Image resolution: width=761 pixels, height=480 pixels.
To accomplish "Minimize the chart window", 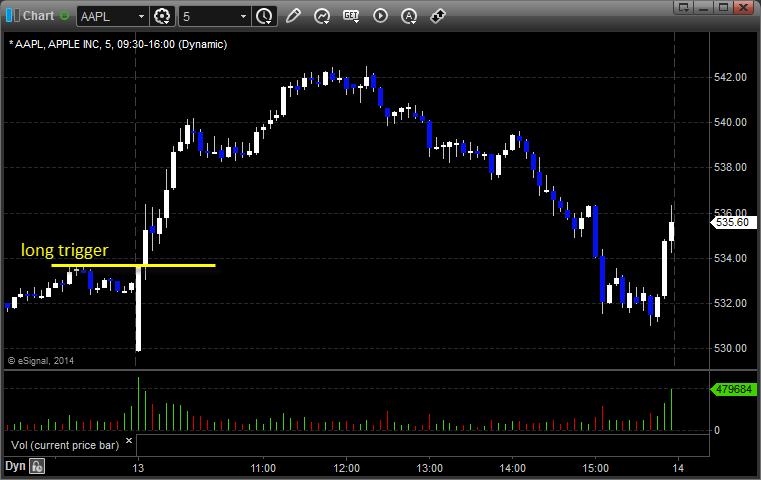I will [704, 7].
